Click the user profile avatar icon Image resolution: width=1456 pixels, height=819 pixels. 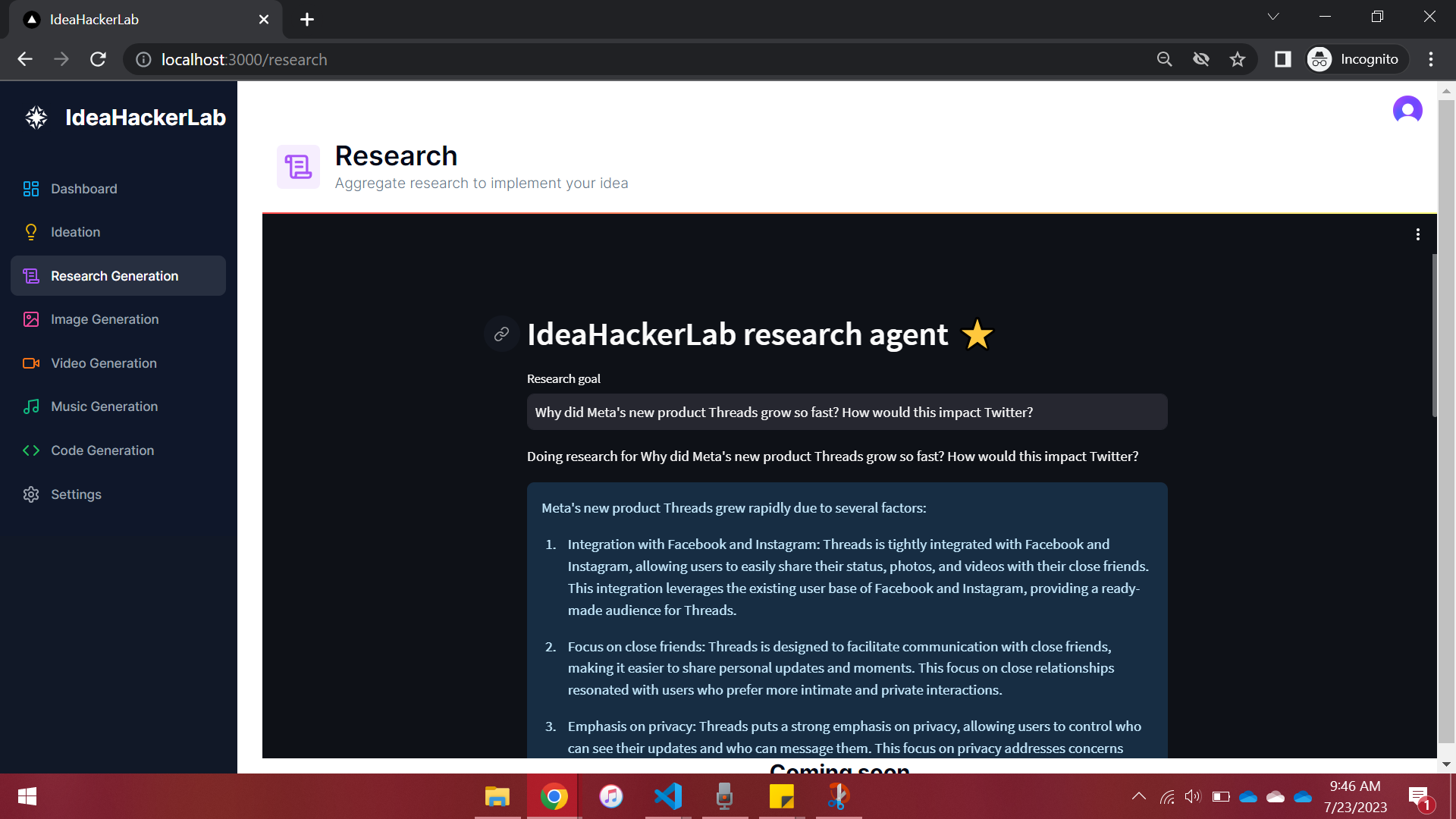1407,110
